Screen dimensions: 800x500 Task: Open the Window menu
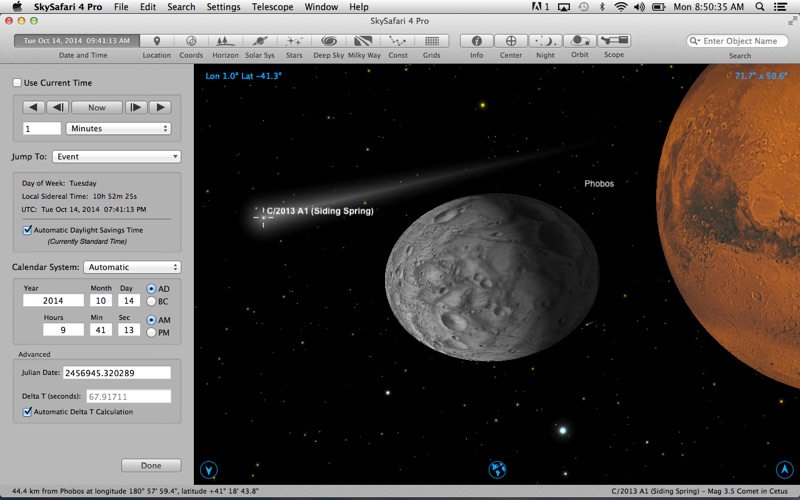point(321,7)
